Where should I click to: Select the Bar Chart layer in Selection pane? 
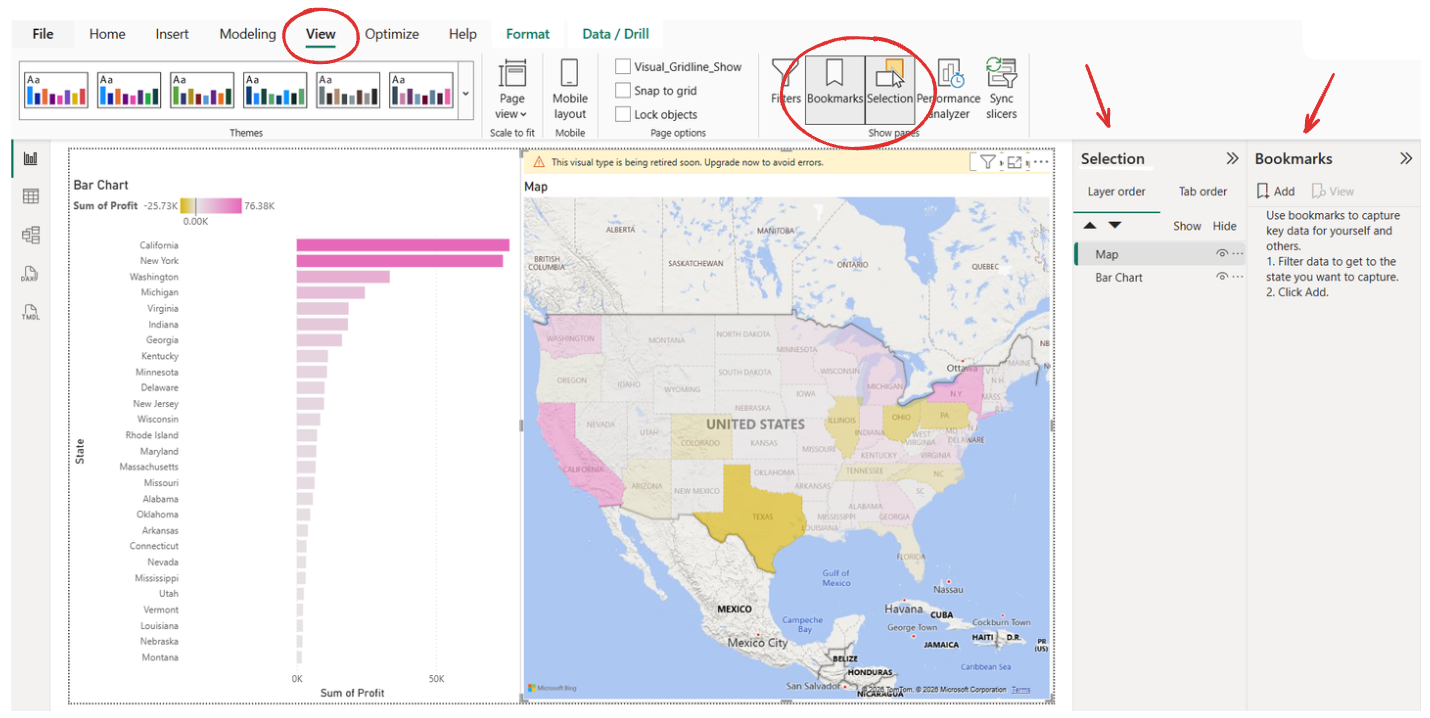point(1160,277)
